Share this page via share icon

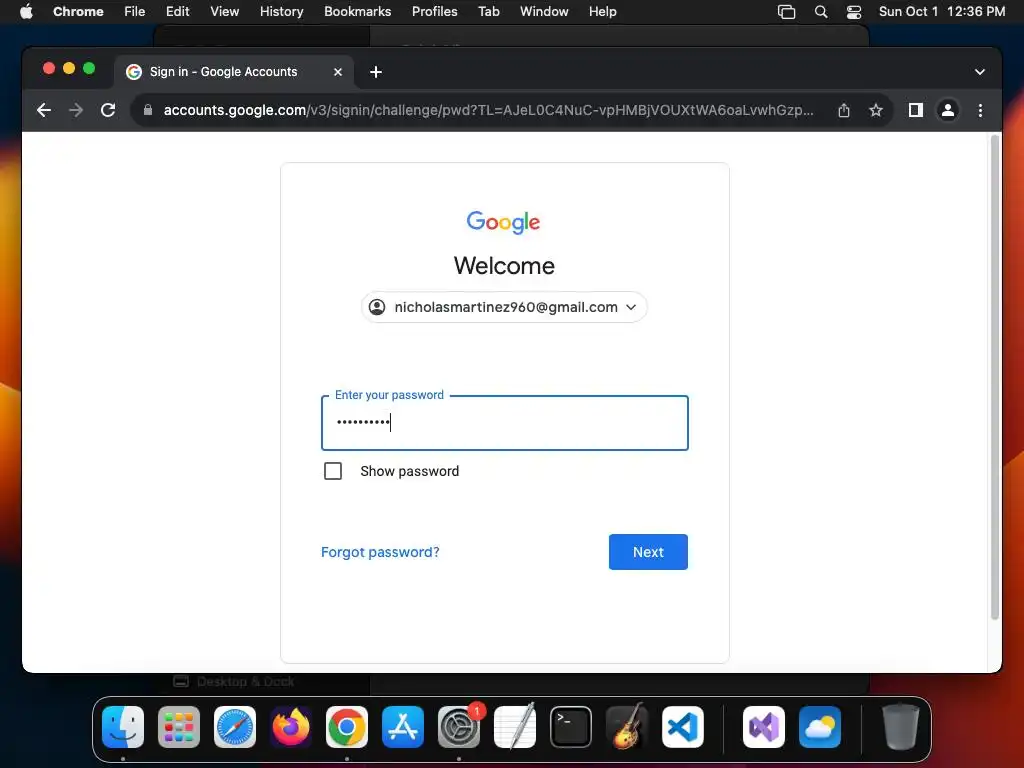pyautogui.click(x=844, y=110)
